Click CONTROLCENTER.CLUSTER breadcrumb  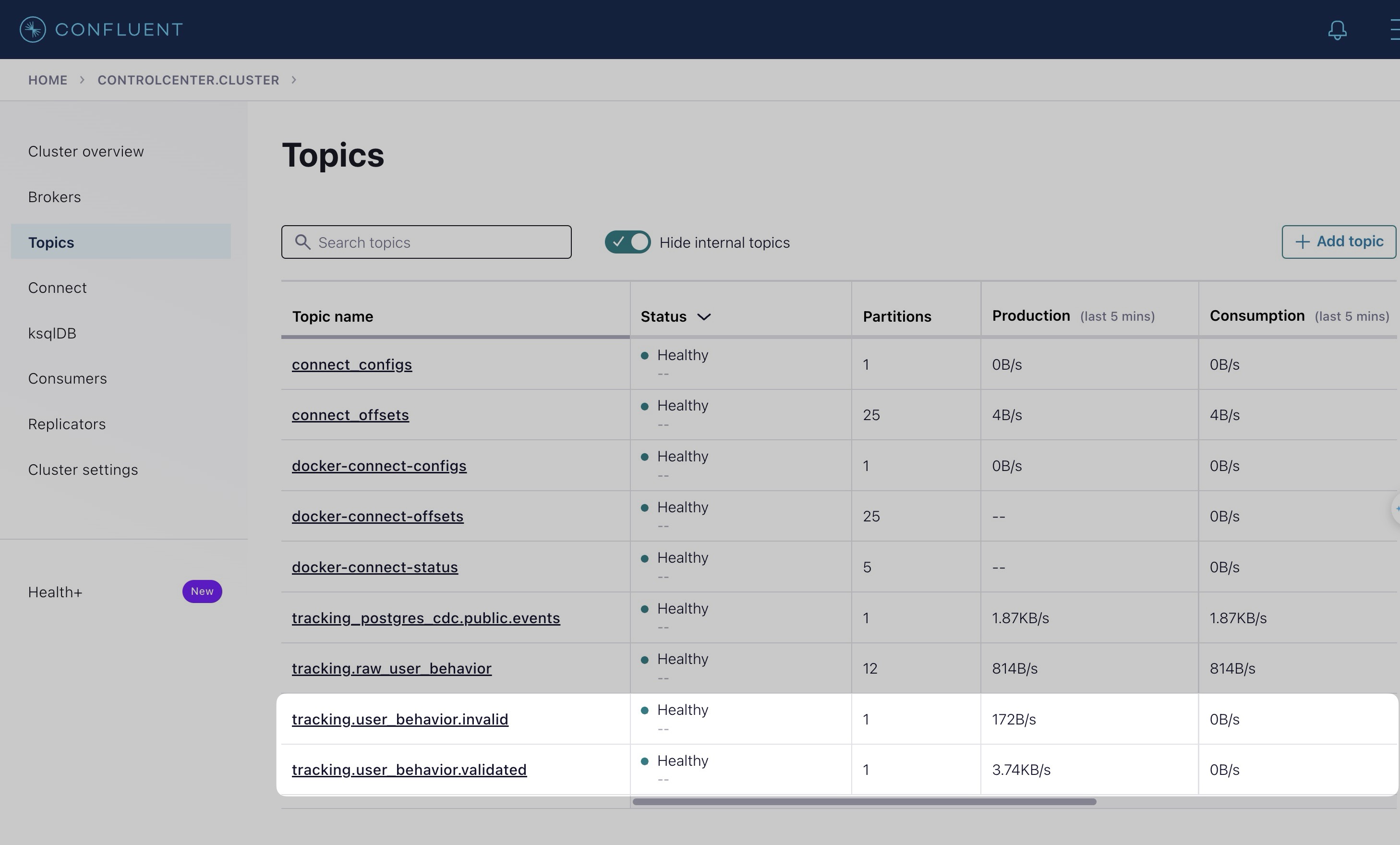(x=188, y=80)
